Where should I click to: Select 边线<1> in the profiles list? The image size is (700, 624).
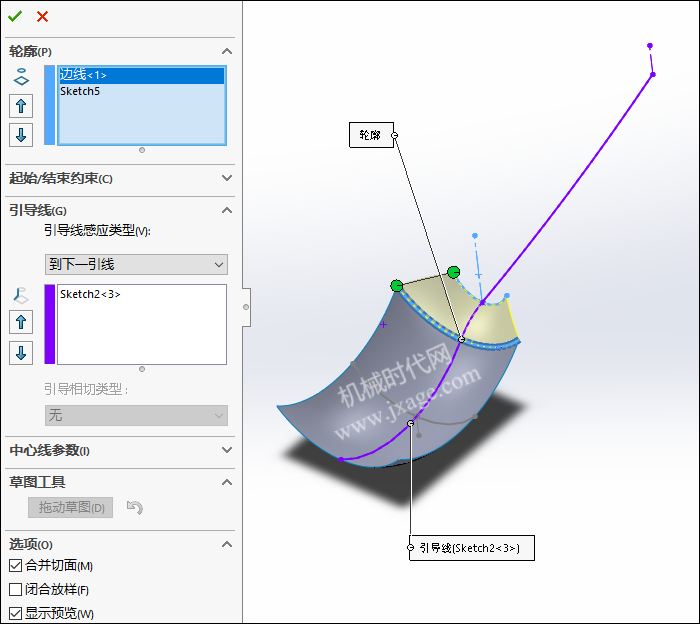coord(142,75)
